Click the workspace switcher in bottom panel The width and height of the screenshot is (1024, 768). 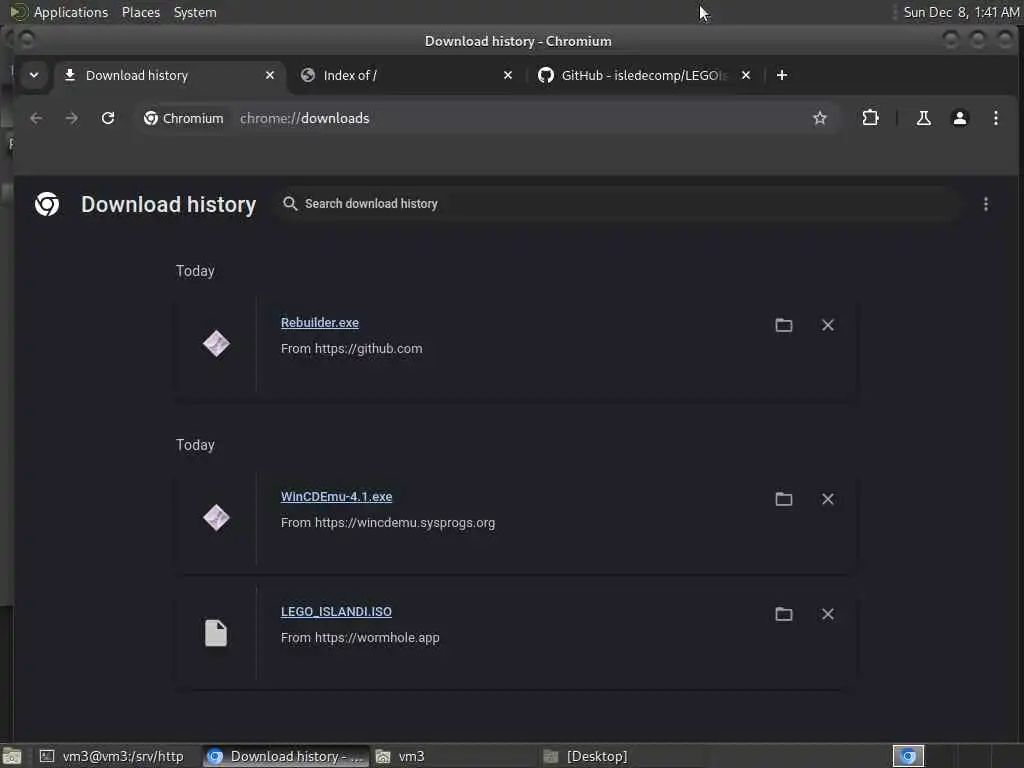click(908, 756)
